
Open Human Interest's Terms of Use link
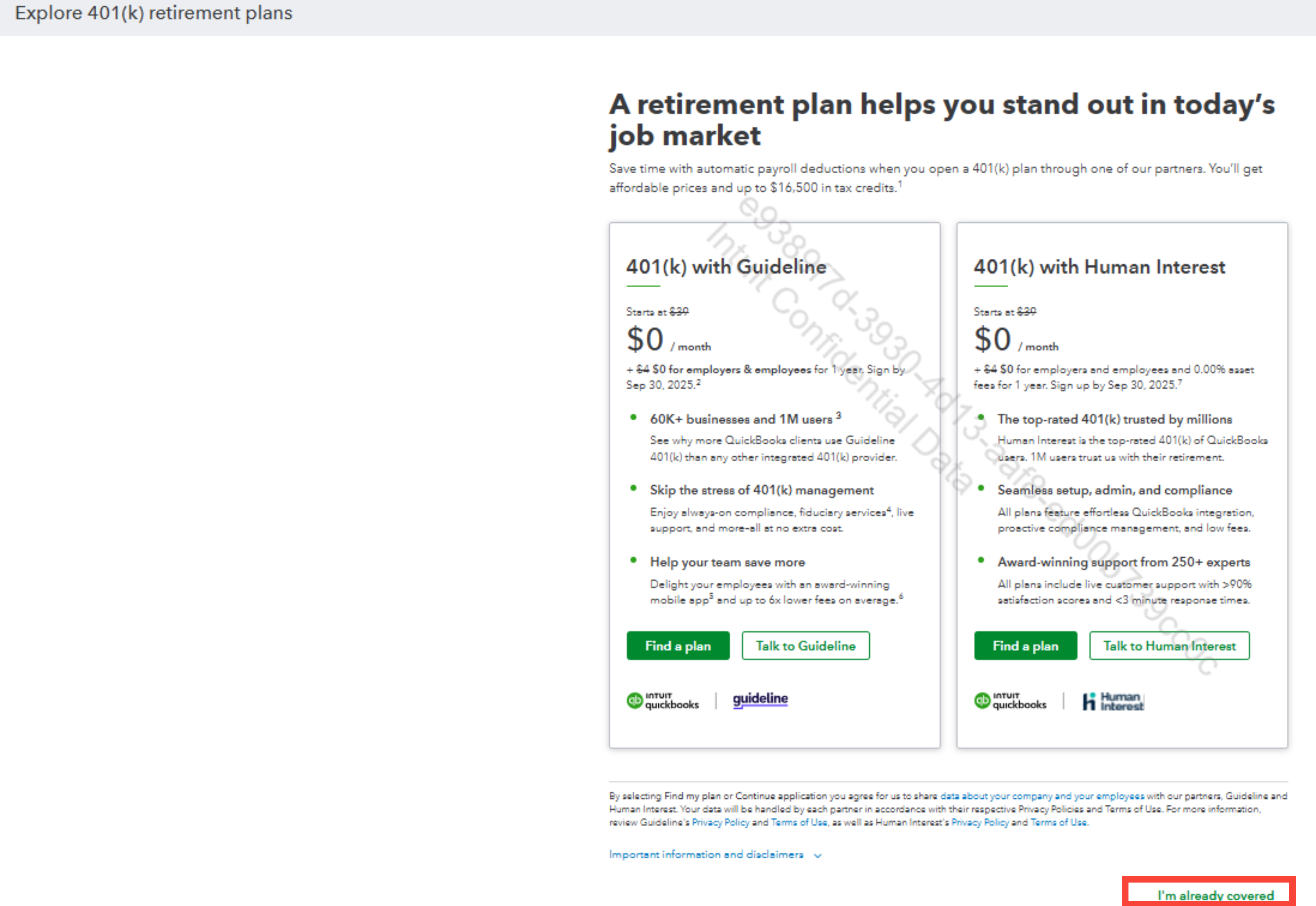point(1058,822)
